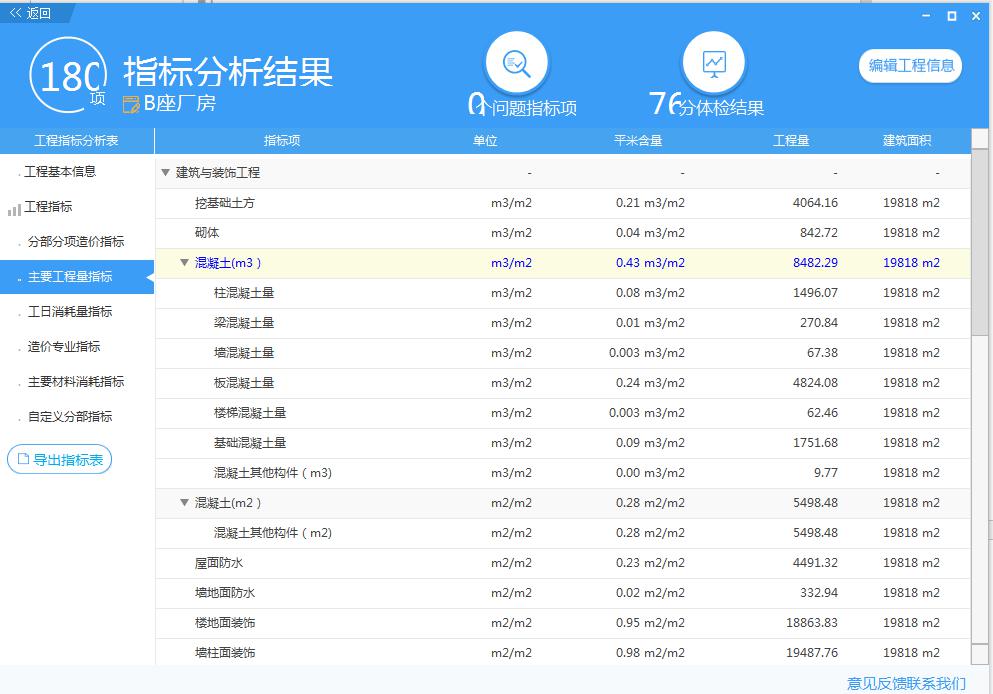This screenshot has height=694, width=993.
Task: Go to 主要材料消耗指标 section
Action: tap(76, 382)
